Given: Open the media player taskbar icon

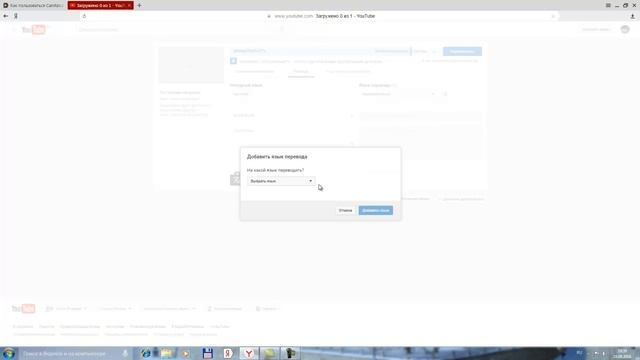Looking at the screenshot, I should 185,353.
